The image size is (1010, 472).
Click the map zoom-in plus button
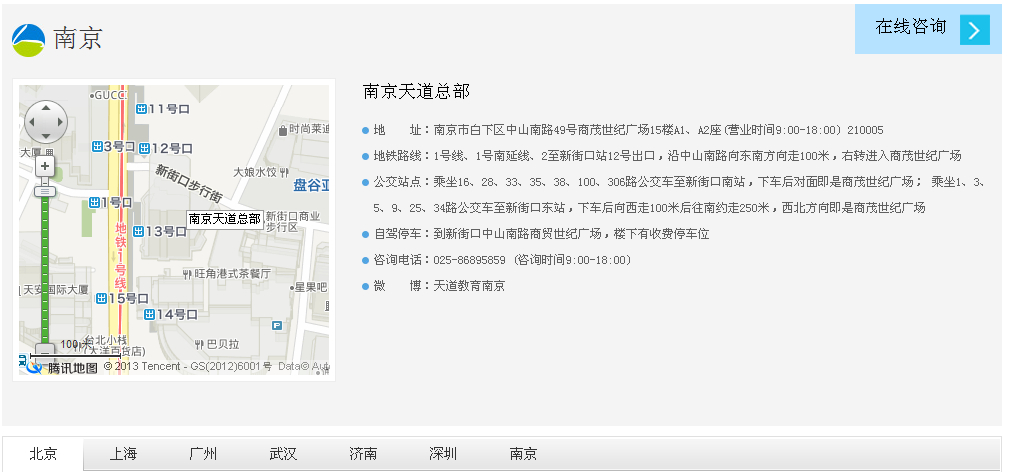pyautogui.click(x=44, y=166)
